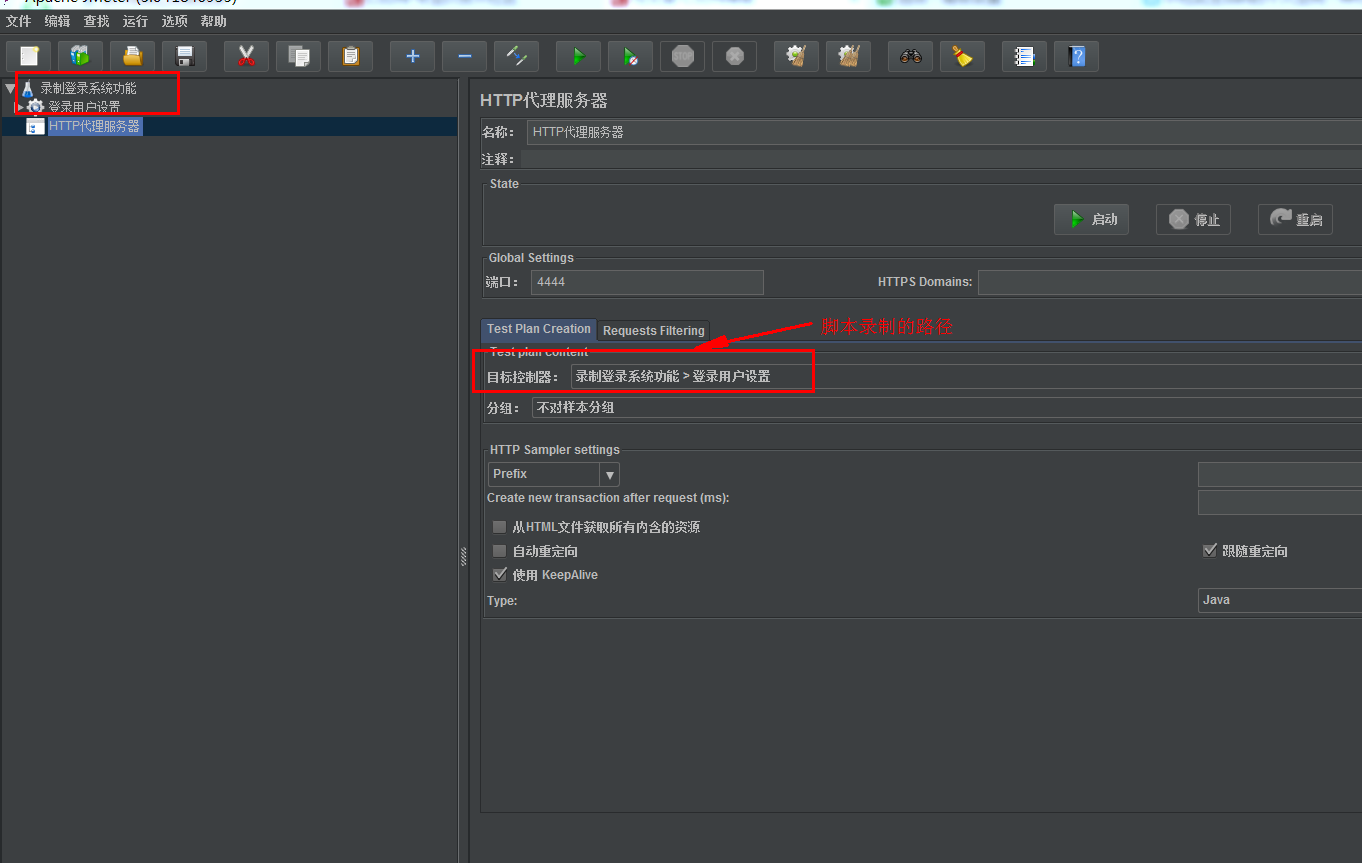Open the Prefix naming dropdown
The width and height of the screenshot is (1362, 863).
tap(554, 474)
